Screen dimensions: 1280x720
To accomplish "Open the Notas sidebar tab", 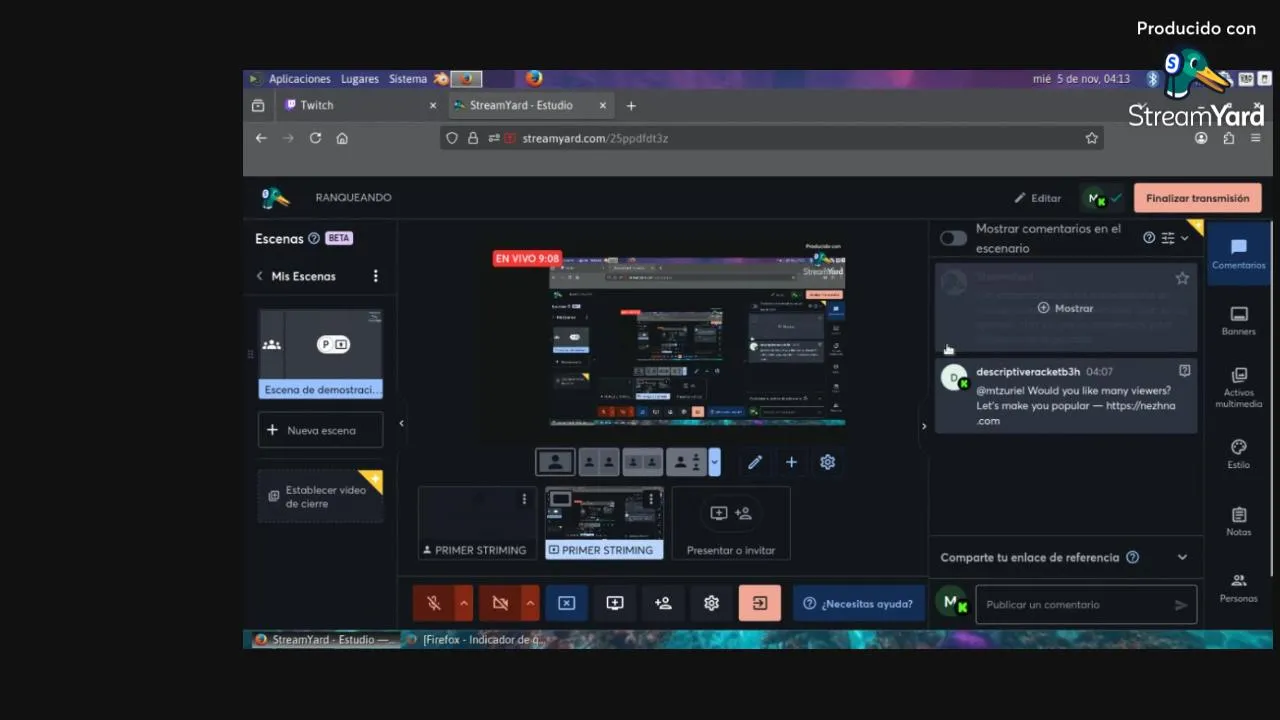I will (1238, 520).
